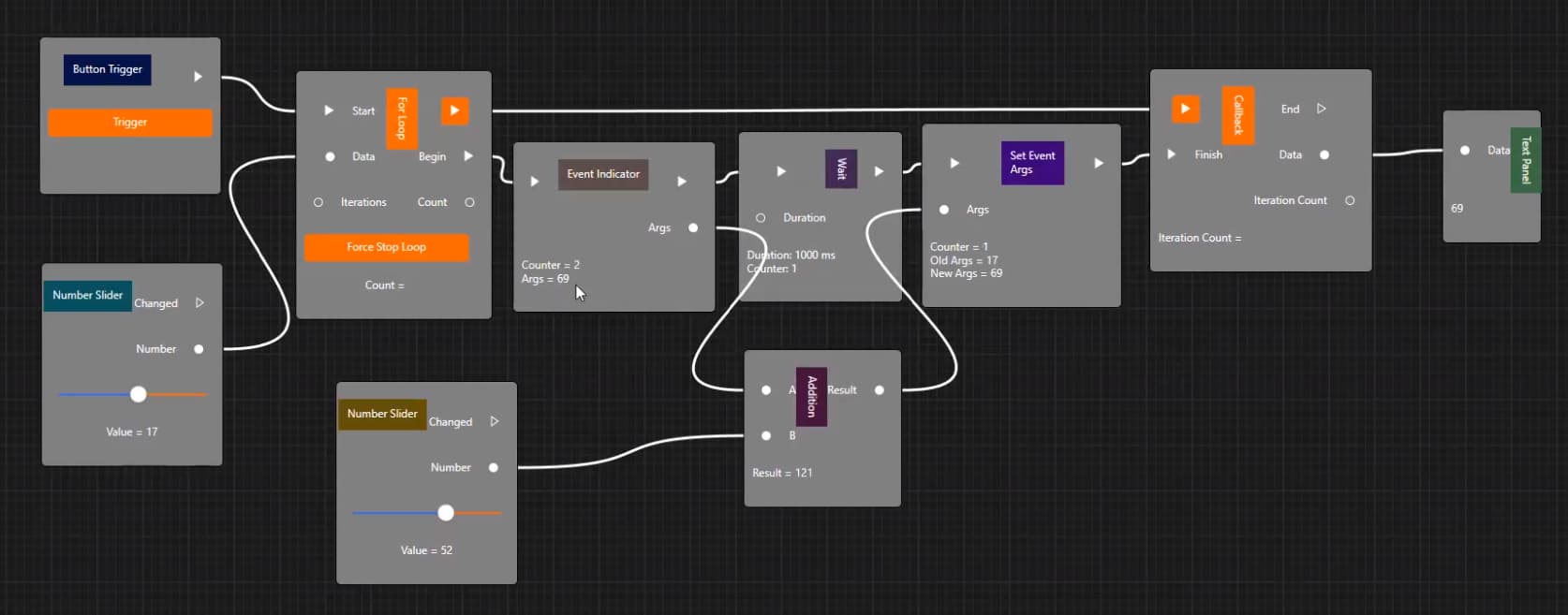Click the slider handle above Value = 17
The image size is (1568, 615).
point(139,394)
